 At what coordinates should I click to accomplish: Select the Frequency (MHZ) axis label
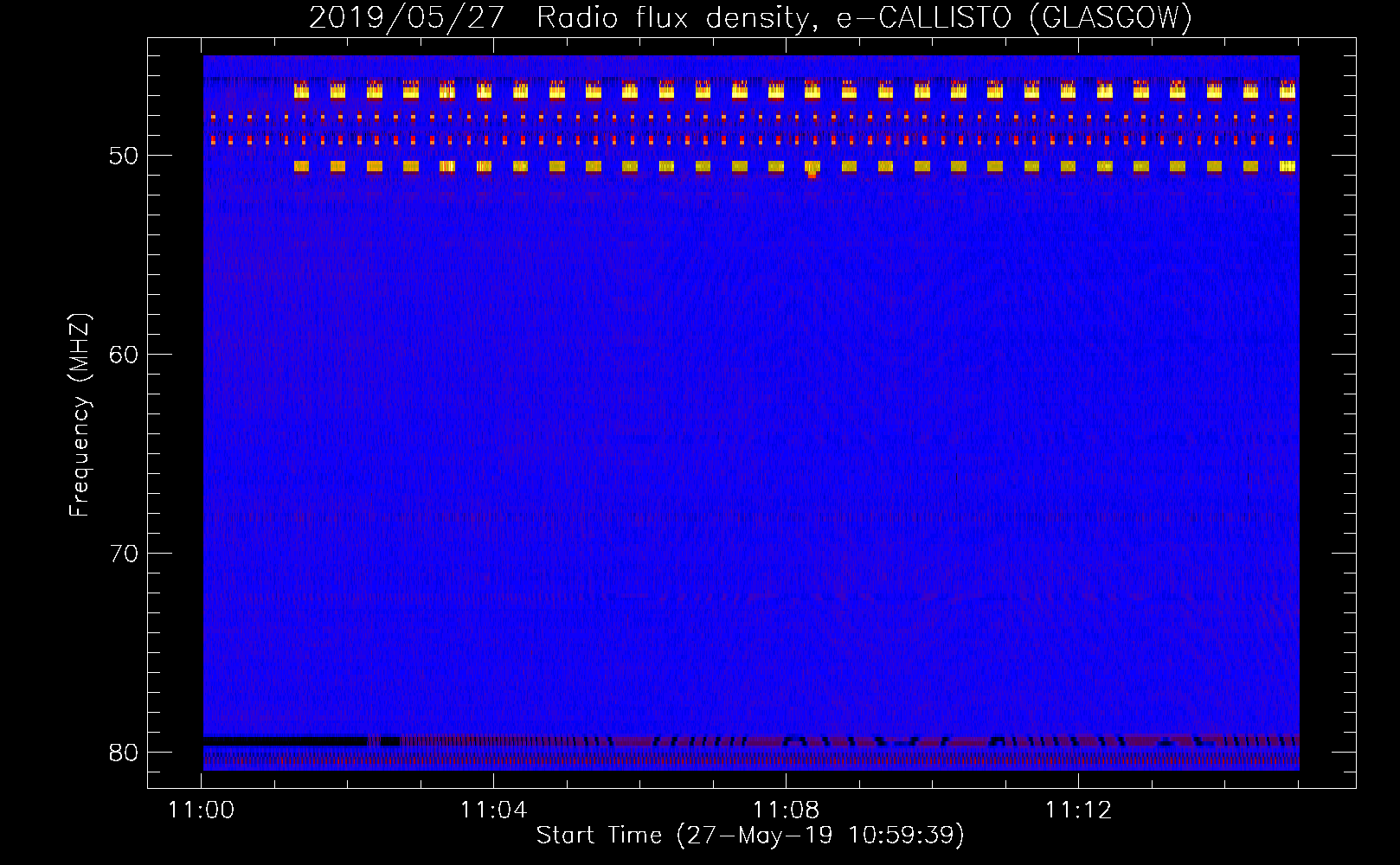pos(80,415)
